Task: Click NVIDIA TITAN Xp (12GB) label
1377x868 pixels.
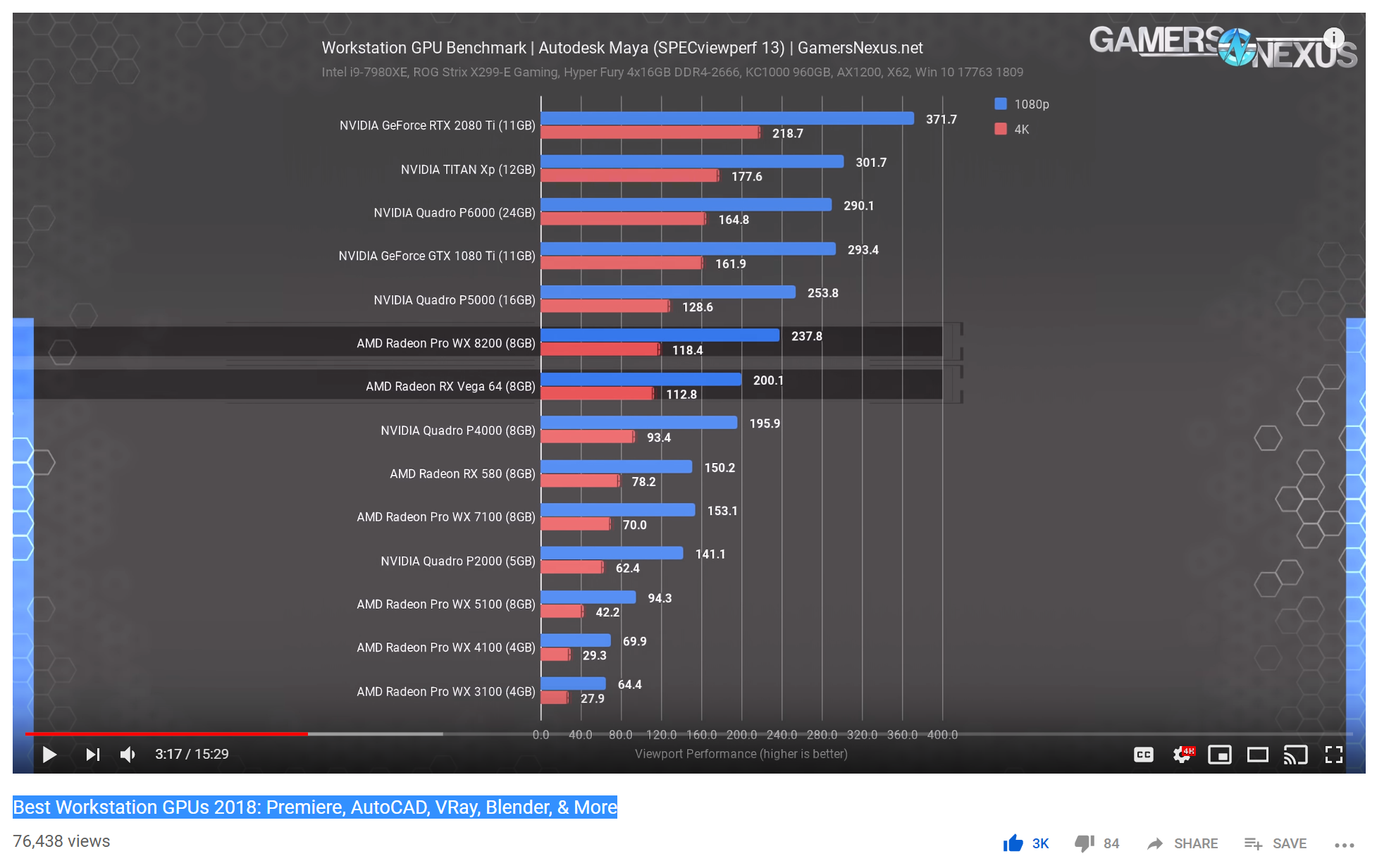Action: [468, 170]
